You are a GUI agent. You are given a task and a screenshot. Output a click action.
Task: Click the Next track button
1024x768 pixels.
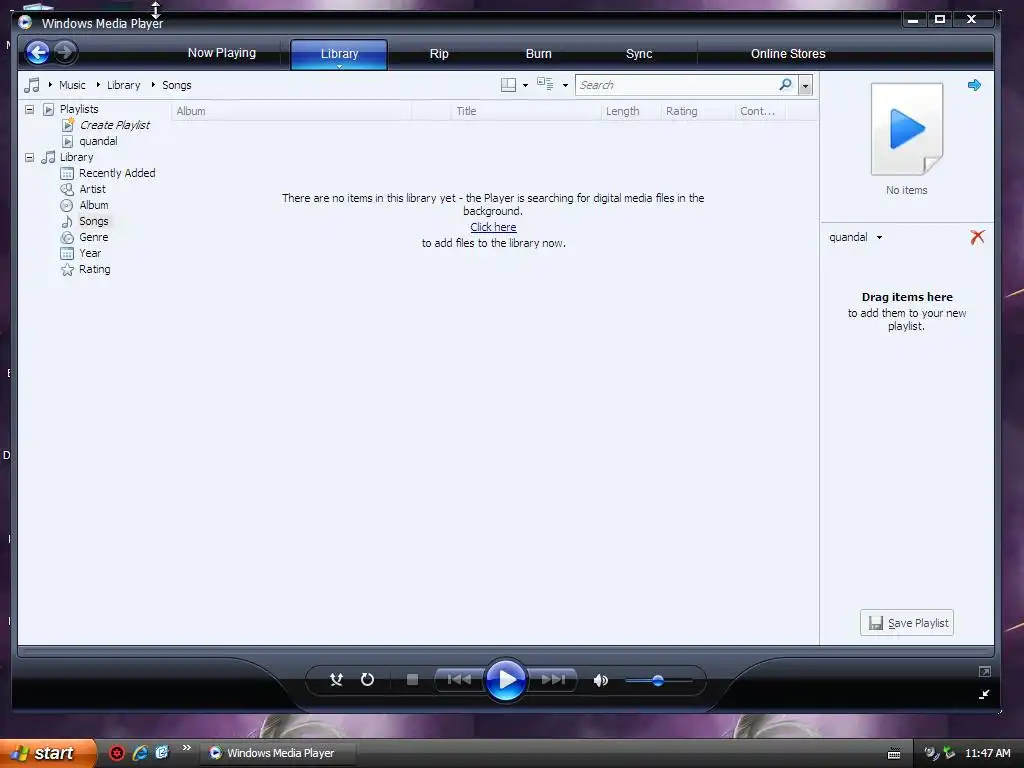point(552,680)
